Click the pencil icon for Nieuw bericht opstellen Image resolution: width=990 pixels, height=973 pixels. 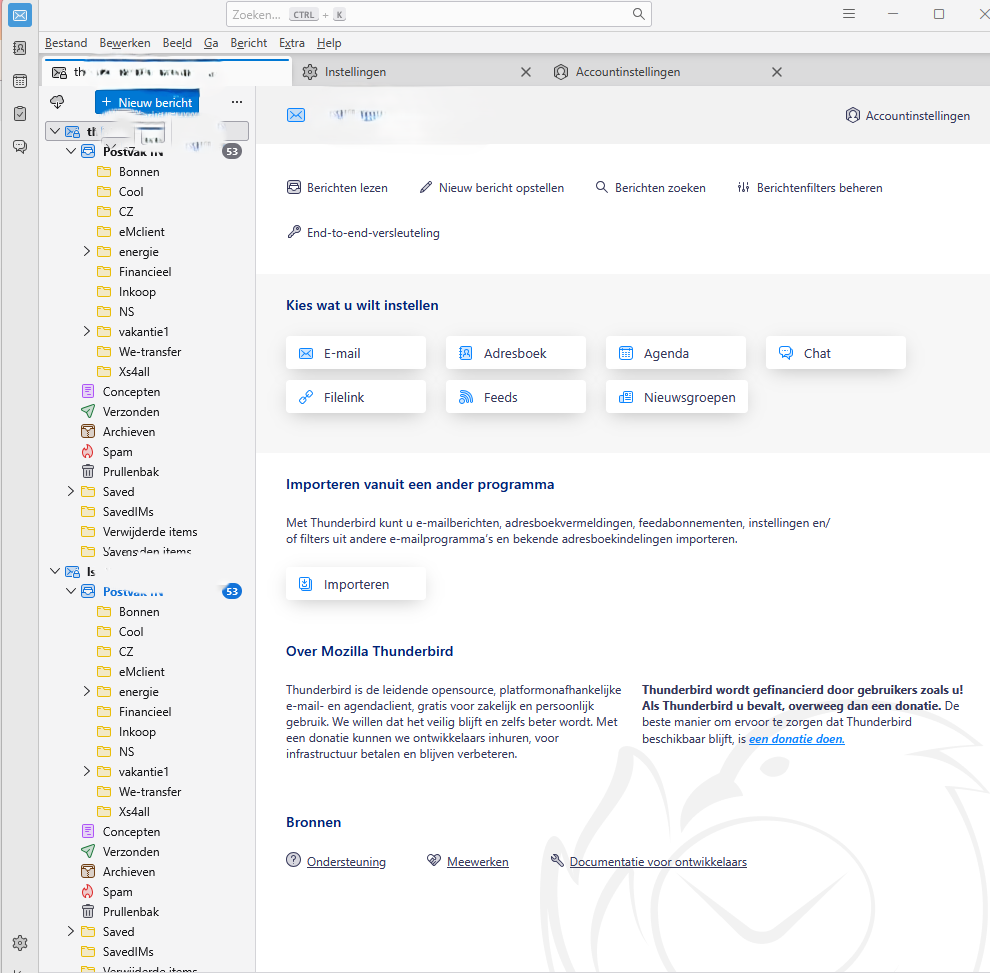click(x=426, y=187)
